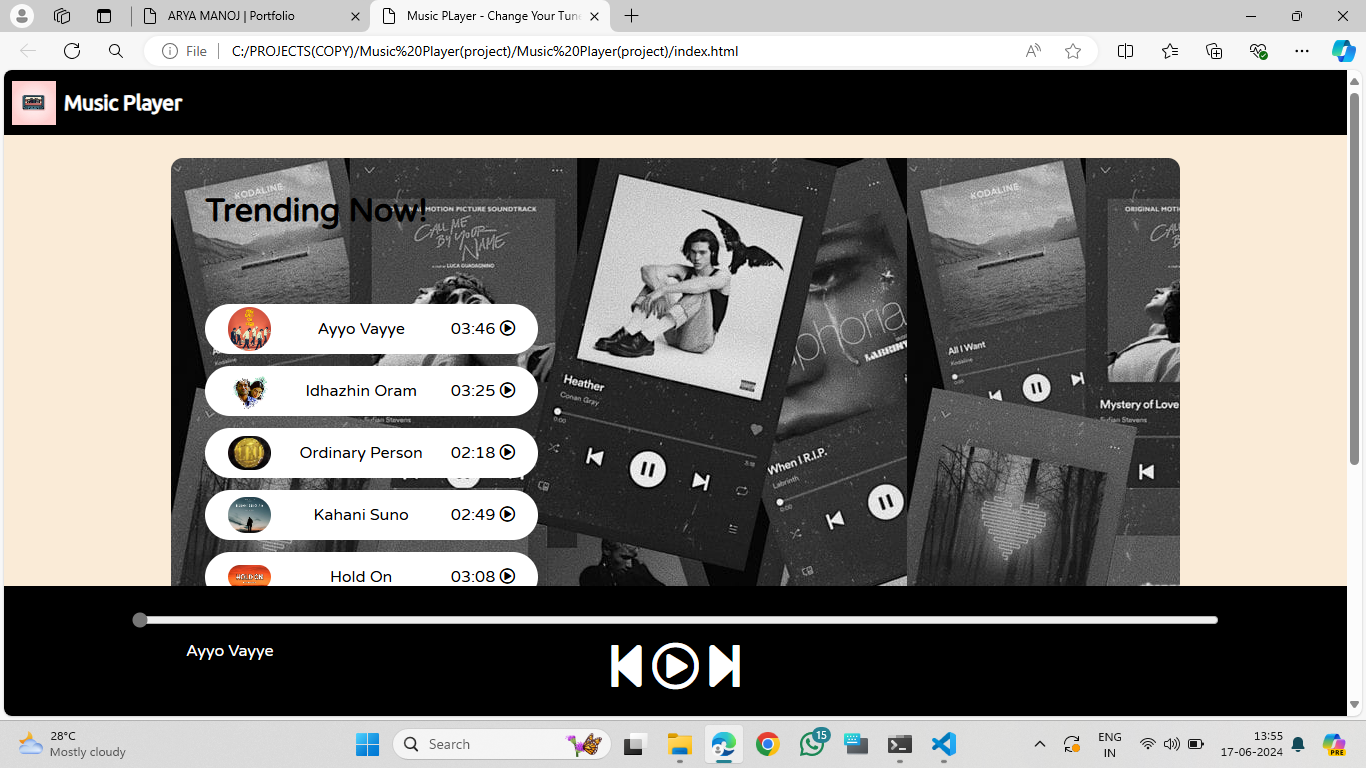Click the Ordinary Person album thumbnail

(x=249, y=453)
